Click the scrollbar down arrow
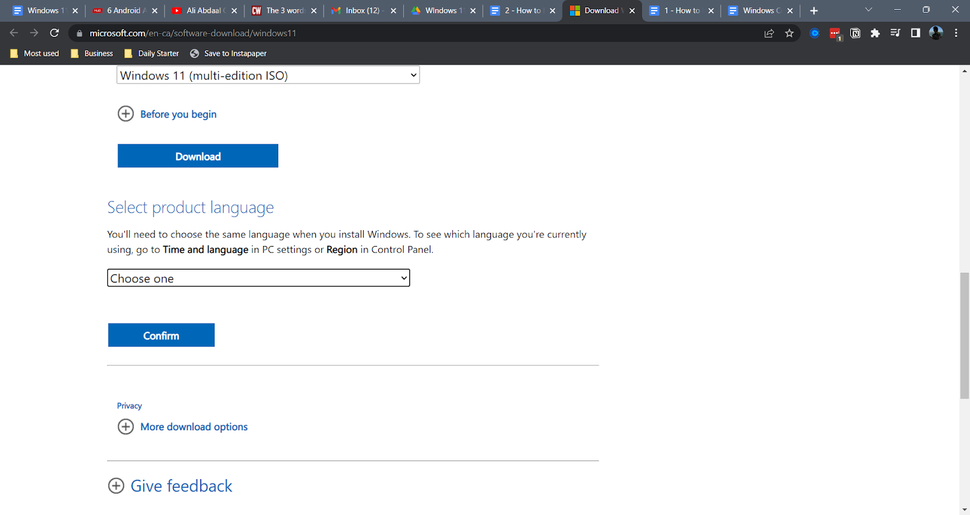 964,509
